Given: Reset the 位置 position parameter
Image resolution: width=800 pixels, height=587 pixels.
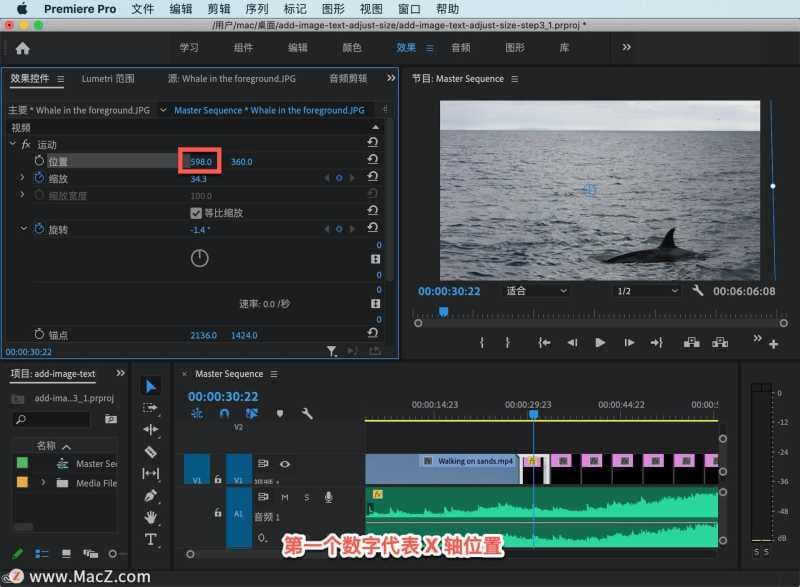Looking at the screenshot, I should point(372,161).
